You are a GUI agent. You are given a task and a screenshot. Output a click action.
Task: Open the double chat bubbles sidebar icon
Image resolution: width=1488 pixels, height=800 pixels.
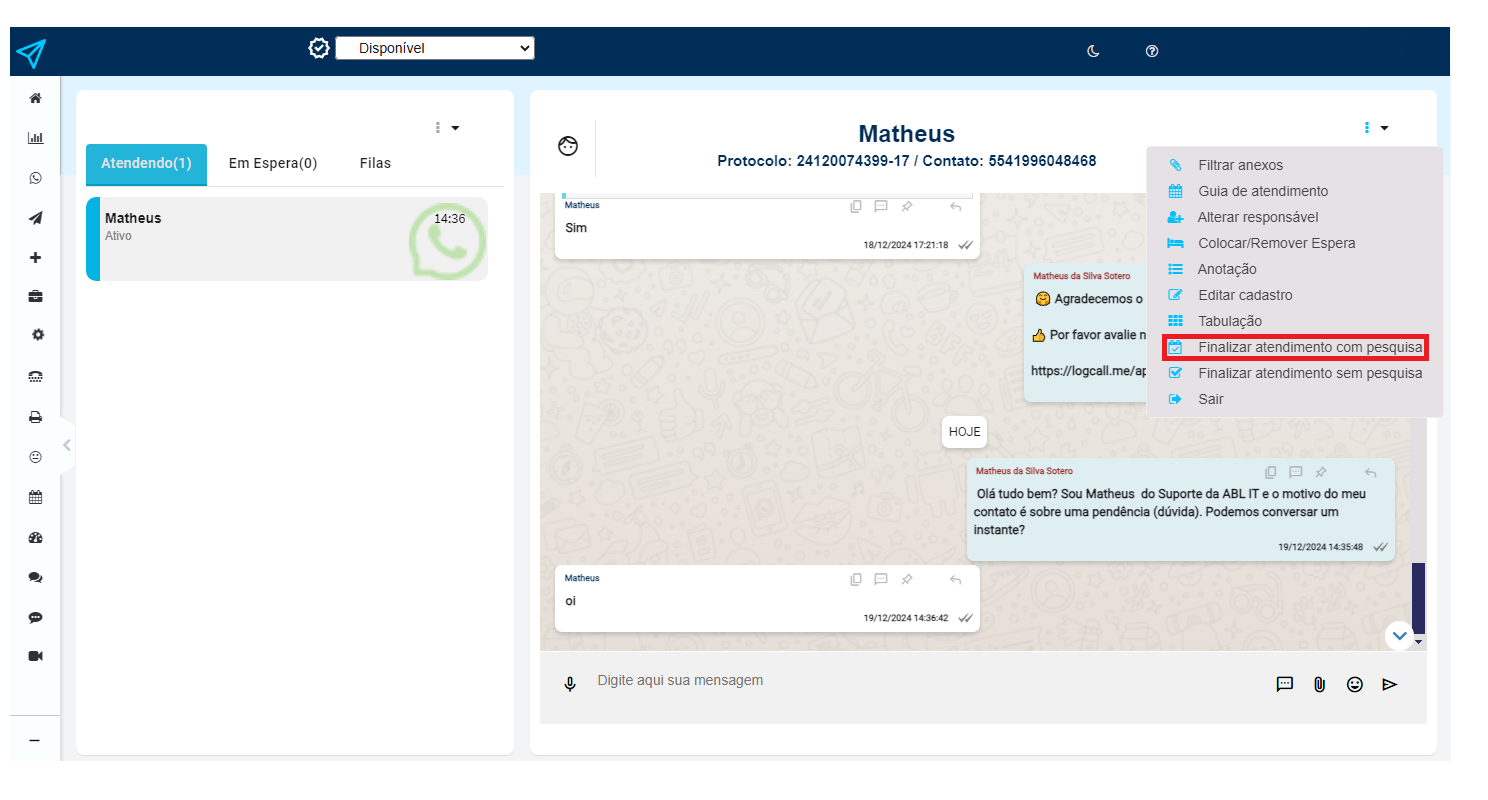[x=36, y=578]
